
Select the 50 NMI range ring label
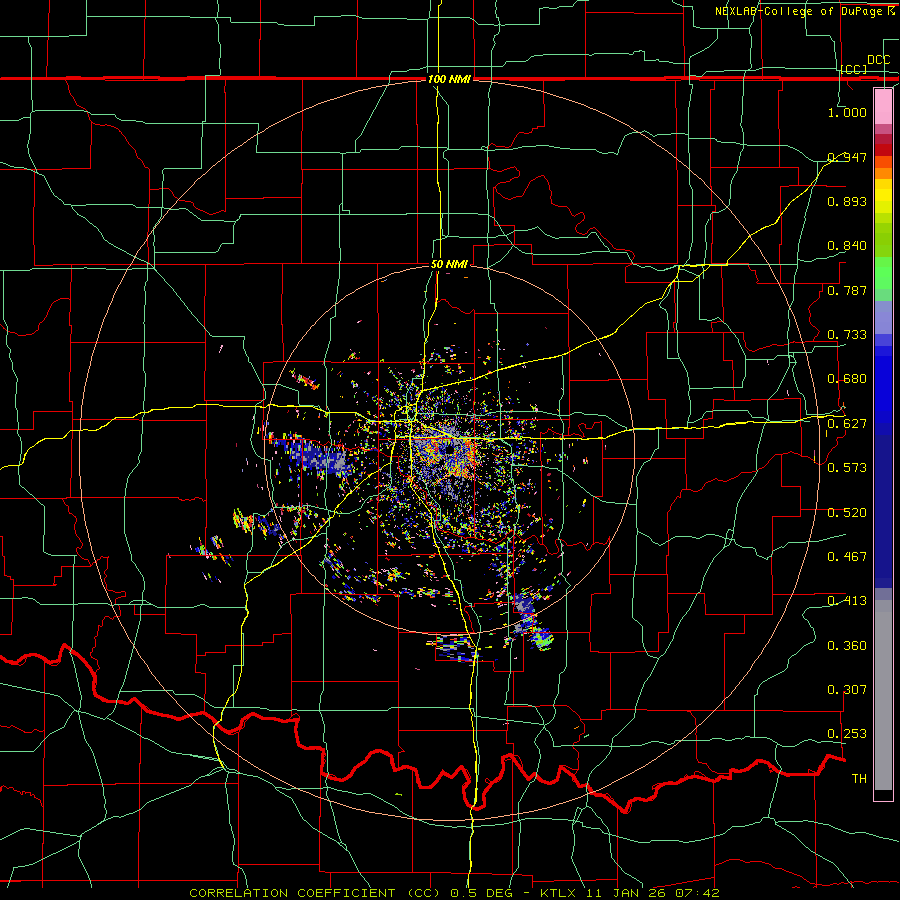point(449,264)
